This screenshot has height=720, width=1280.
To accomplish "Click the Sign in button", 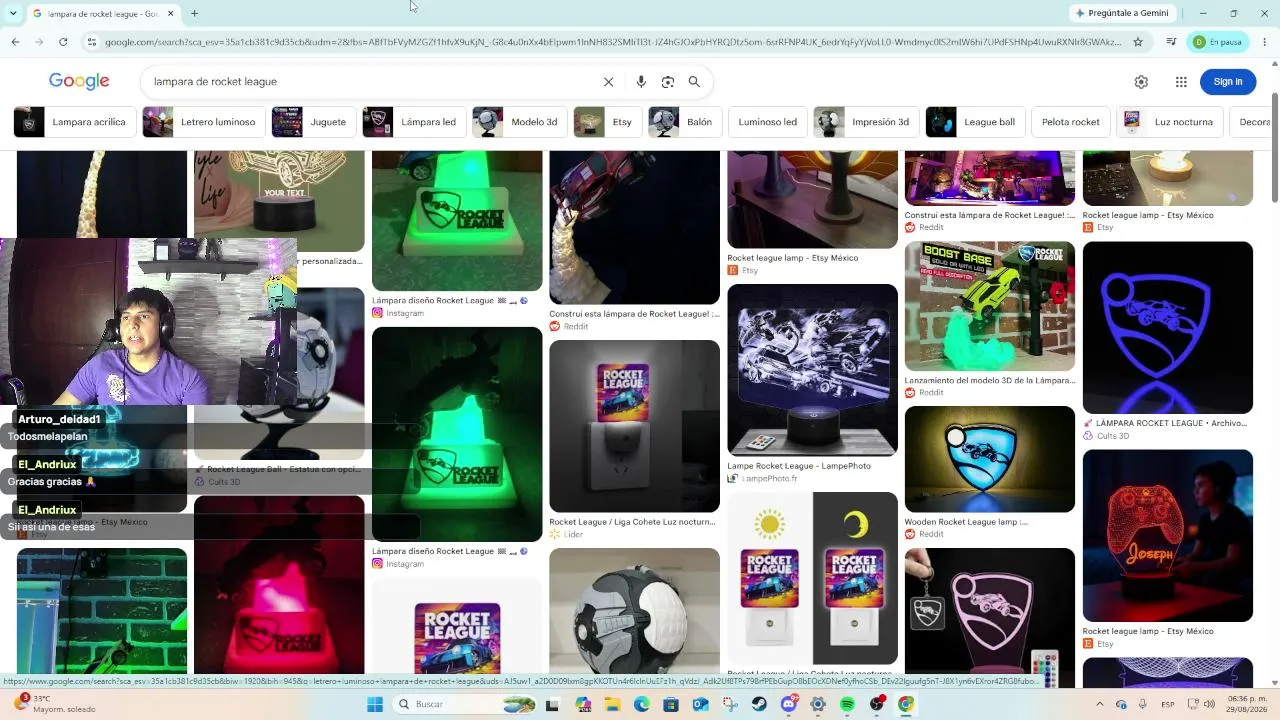I will pos(1228,82).
